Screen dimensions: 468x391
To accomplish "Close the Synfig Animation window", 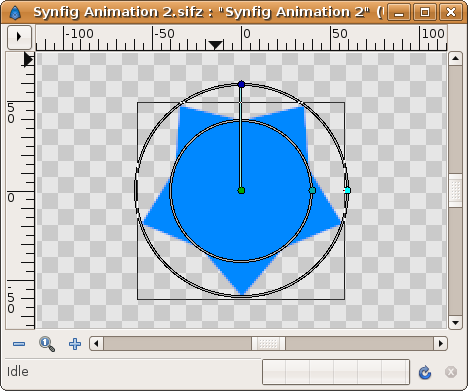I will click(x=451, y=13).
